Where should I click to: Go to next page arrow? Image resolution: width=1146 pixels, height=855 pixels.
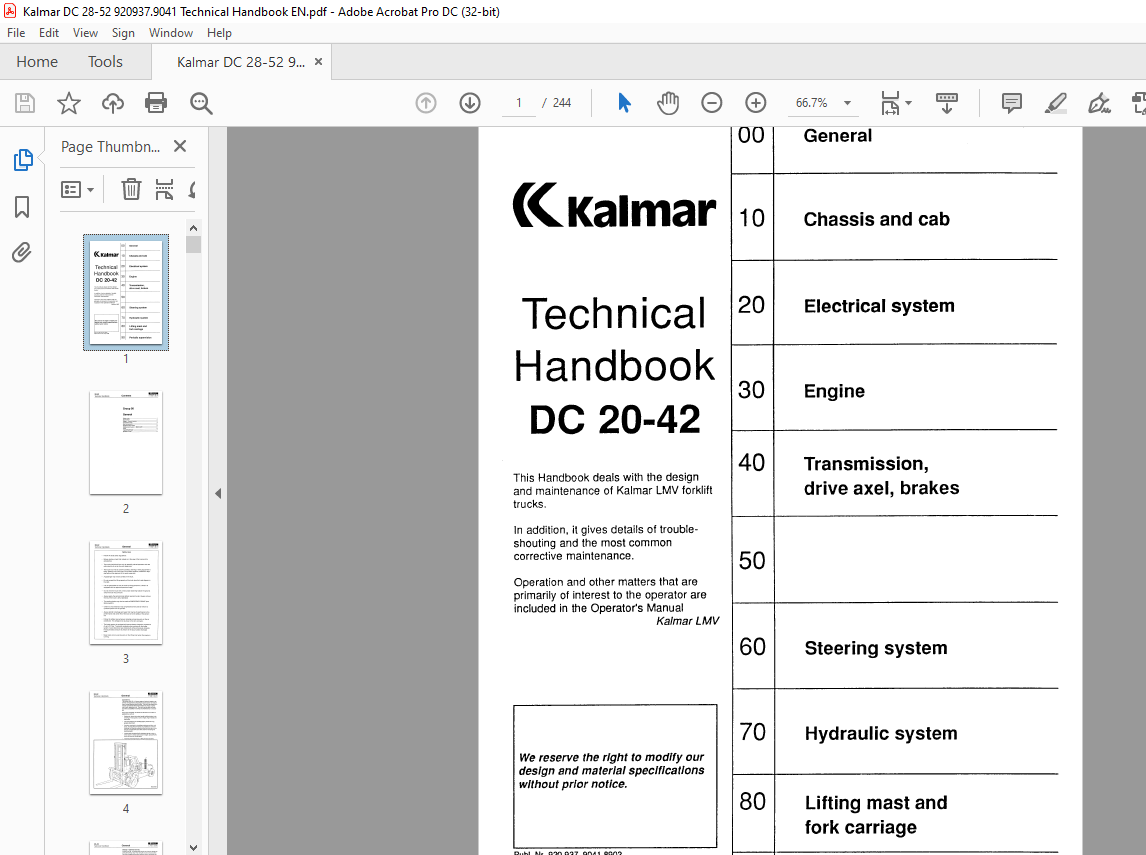coord(470,103)
